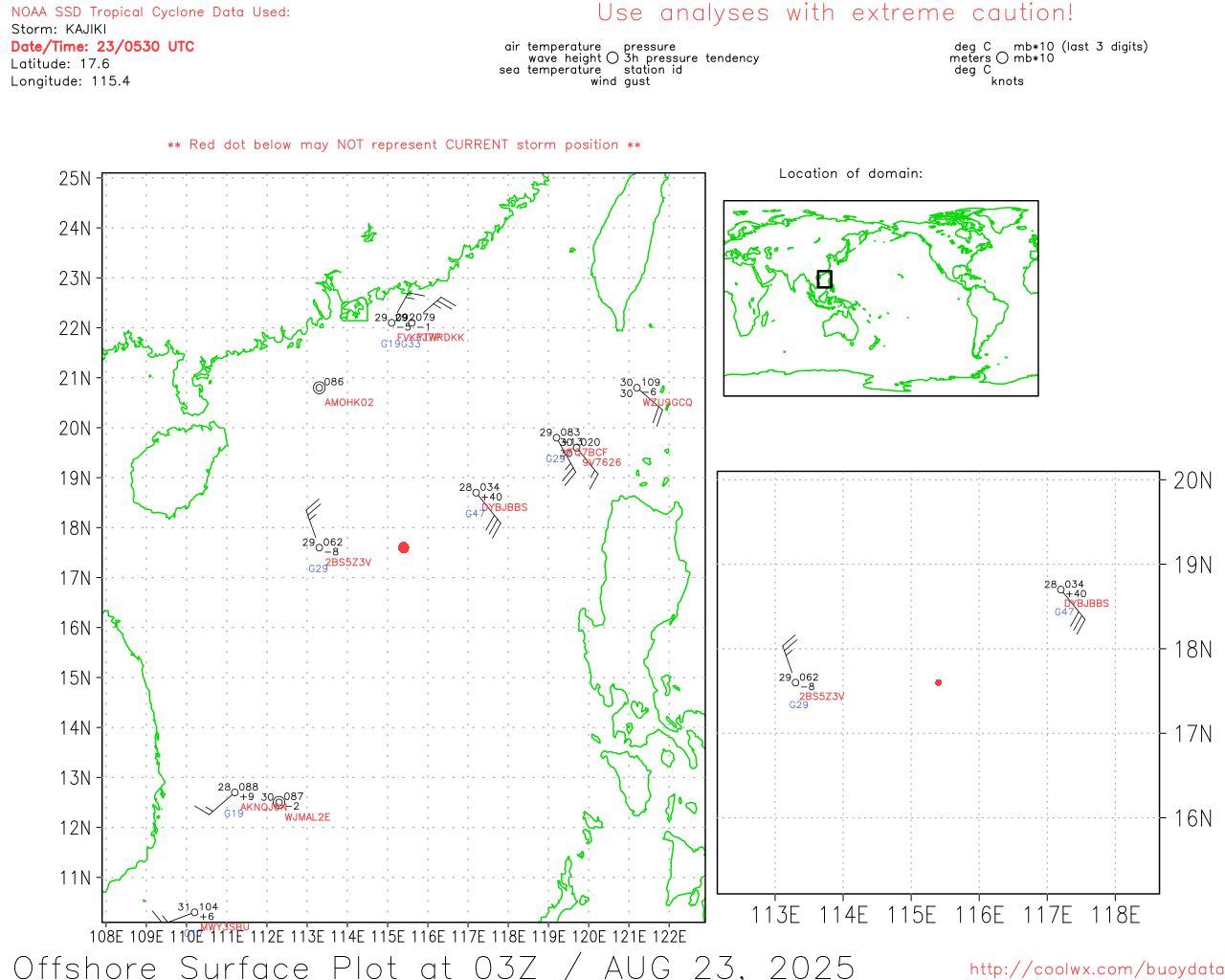Viewport: 1225px width, 980px height.
Task: Click the red dot disclaimer note above the map
Action: click(404, 145)
